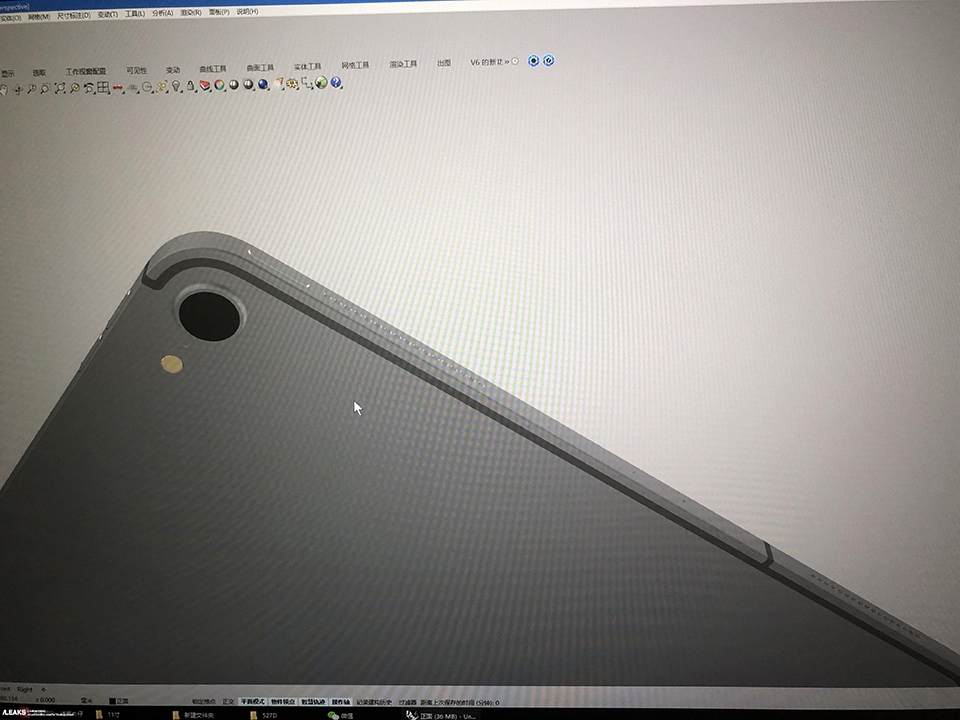Open the Options gear icon
Screen dimensions: 960x720
[x=291, y=83]
